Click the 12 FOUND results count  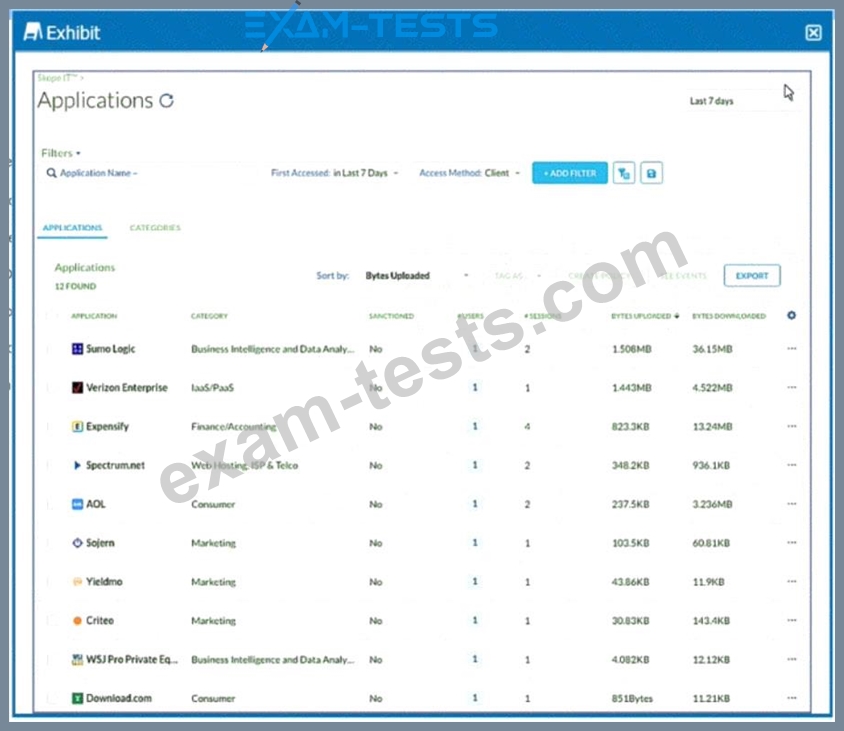pyautogui.click(x=75, y=286)
